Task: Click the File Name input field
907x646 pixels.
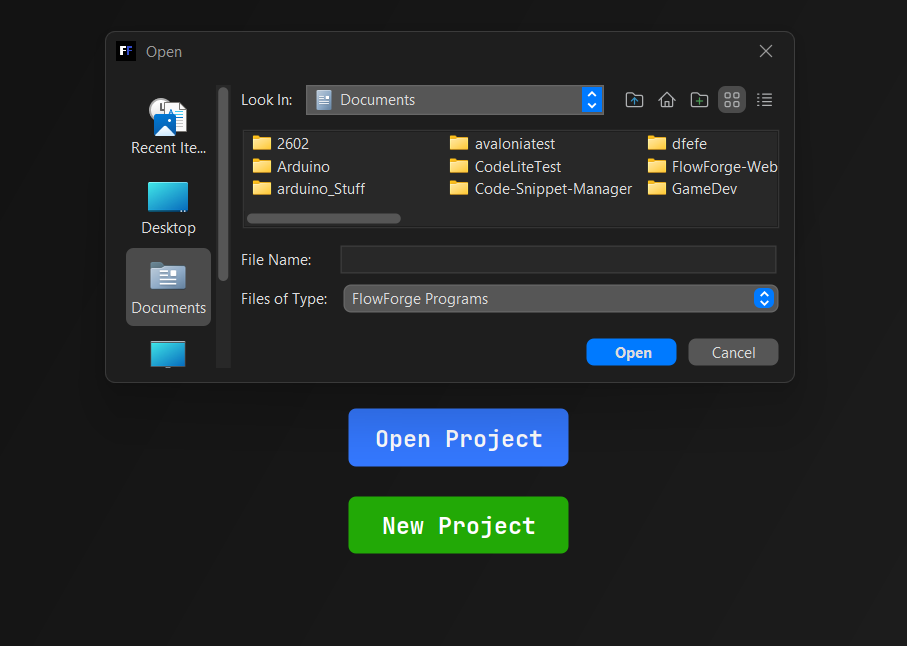Action: [x=558, y=260]
